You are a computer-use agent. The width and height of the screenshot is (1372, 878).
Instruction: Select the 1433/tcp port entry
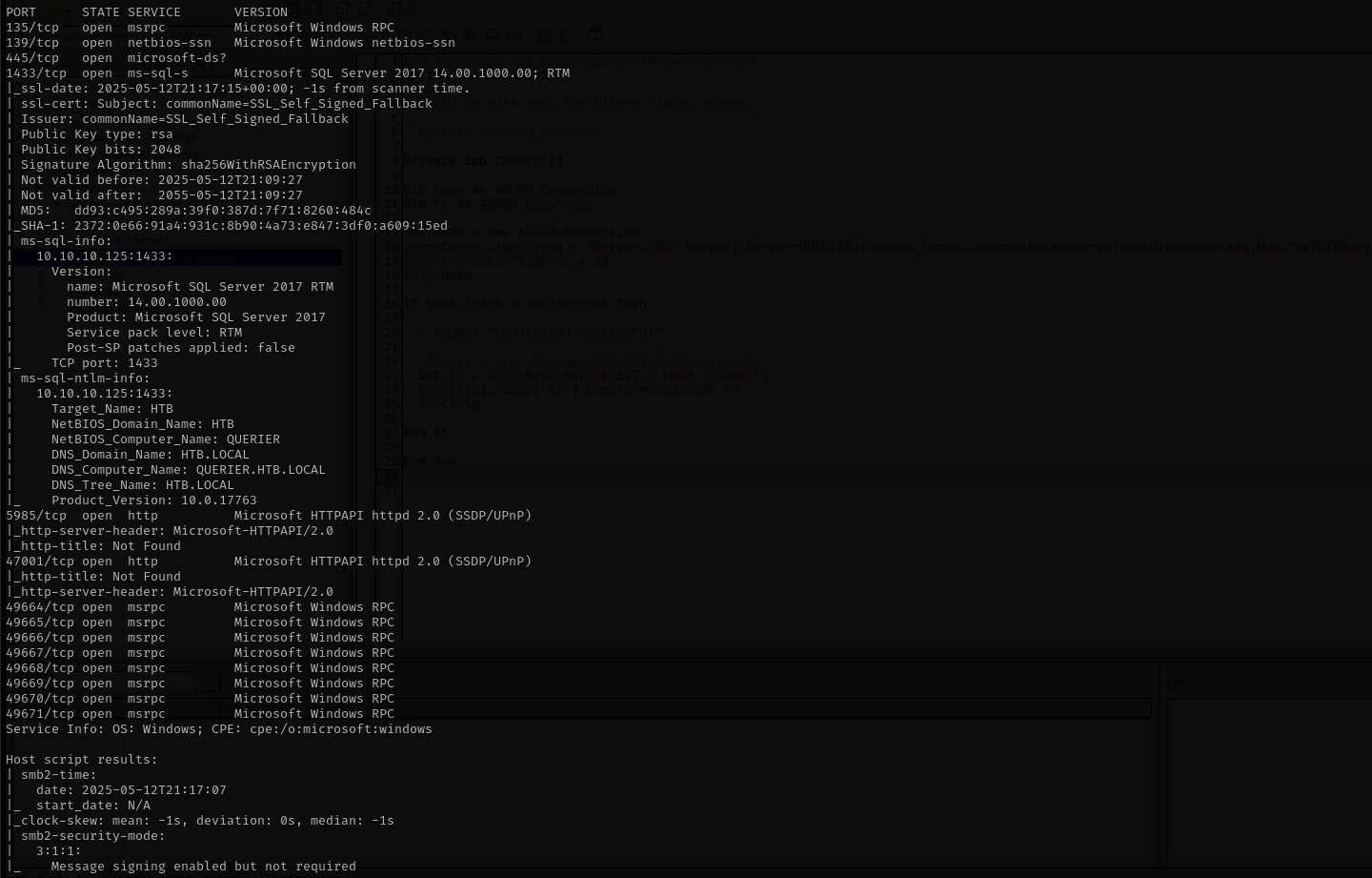(36, 73)
